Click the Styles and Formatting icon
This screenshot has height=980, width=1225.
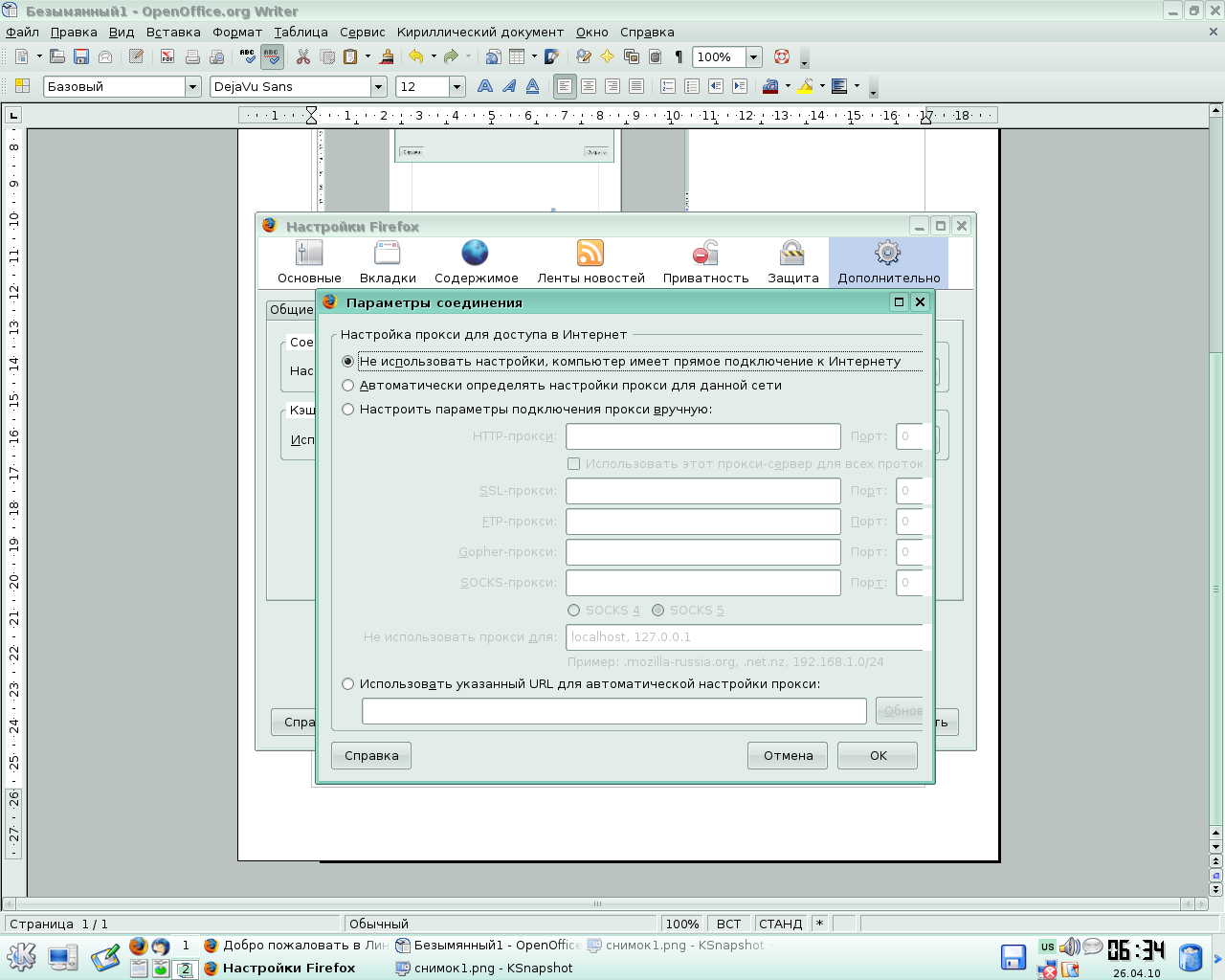pyautogui.click(x=23, y=86)
